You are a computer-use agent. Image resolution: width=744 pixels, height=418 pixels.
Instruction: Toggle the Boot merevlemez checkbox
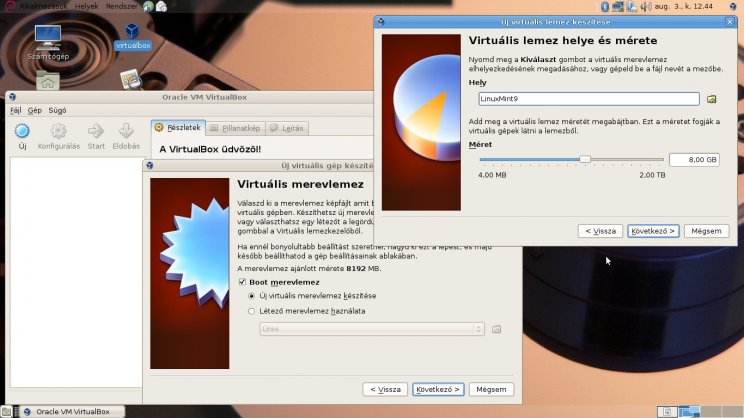[x=242, y=282]
